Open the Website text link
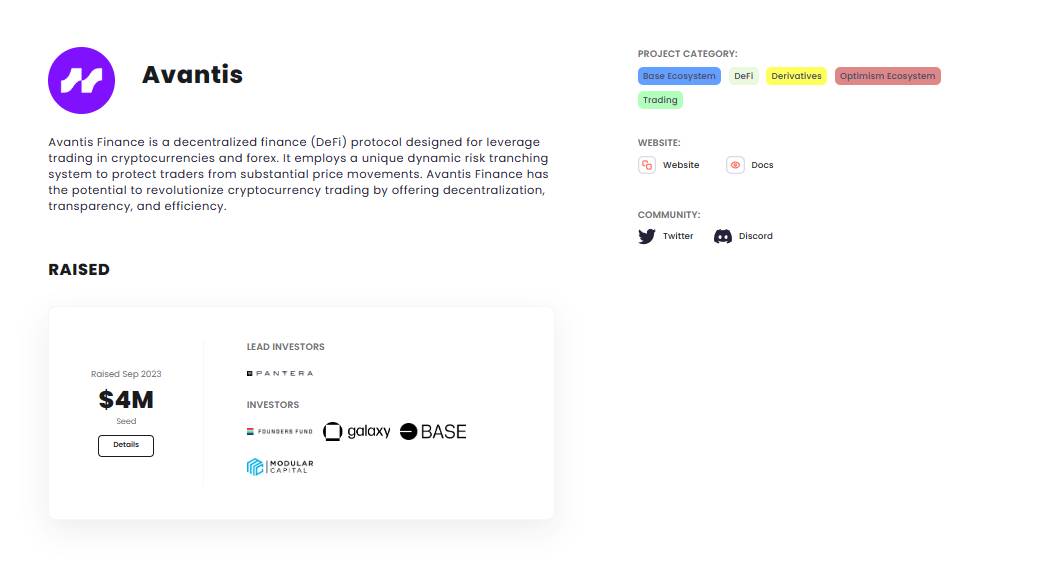 681,165
